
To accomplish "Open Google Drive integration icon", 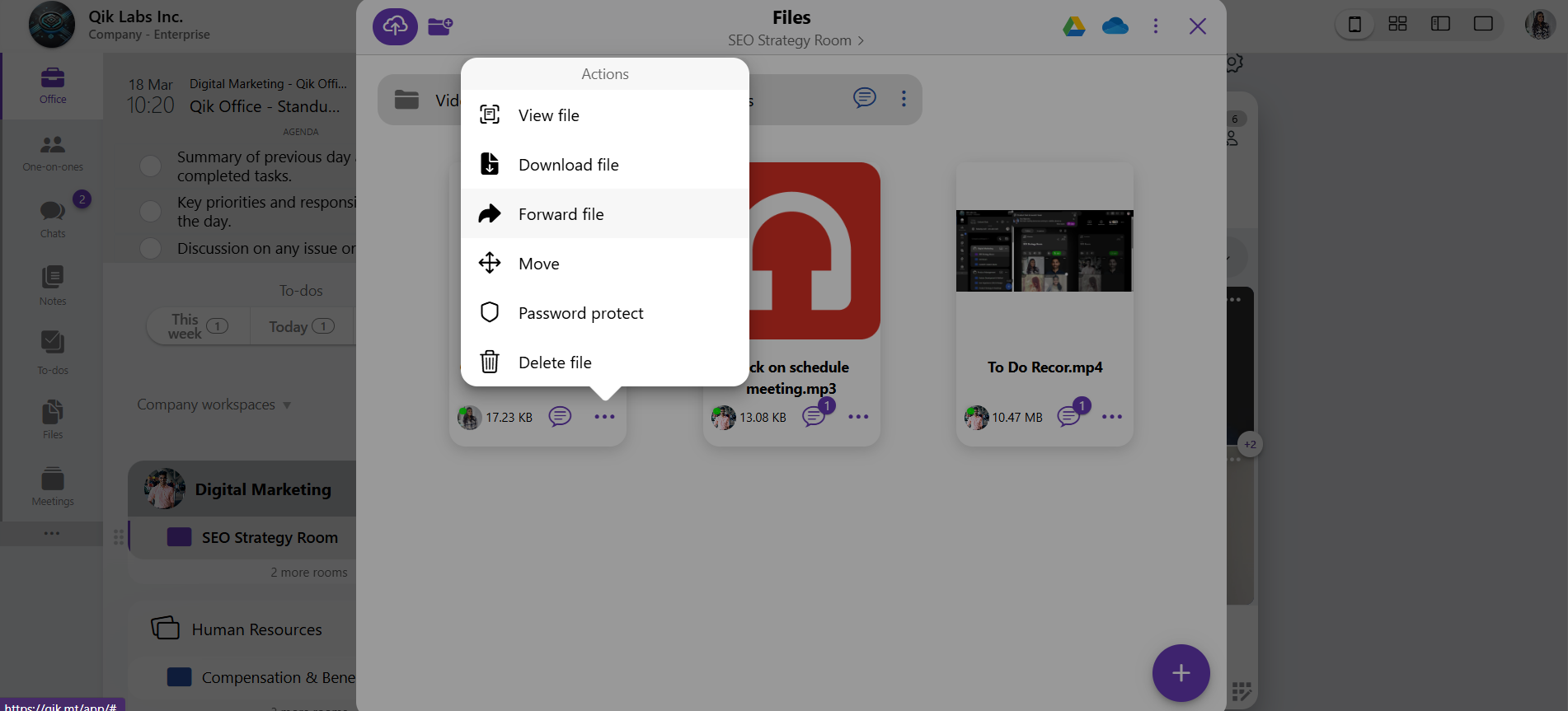I will [x=1073, y=26].
